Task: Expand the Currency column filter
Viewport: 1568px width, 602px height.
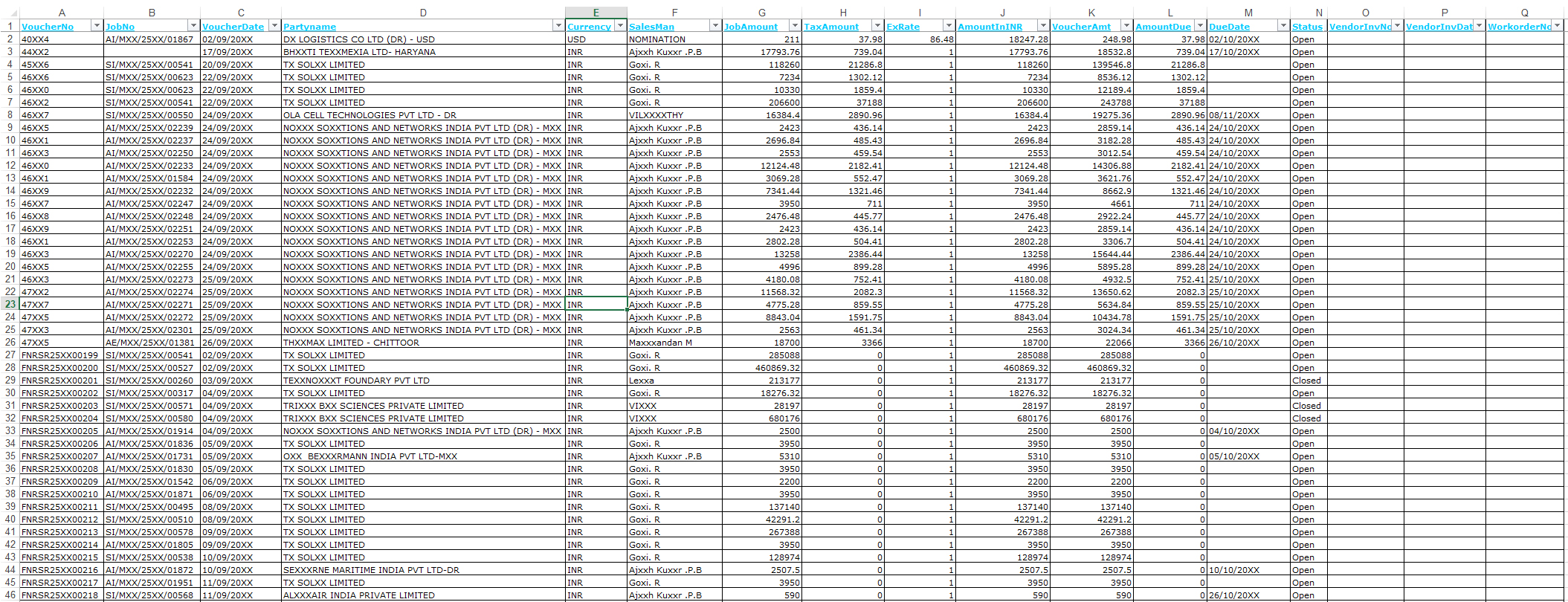Action: point(620,26)
